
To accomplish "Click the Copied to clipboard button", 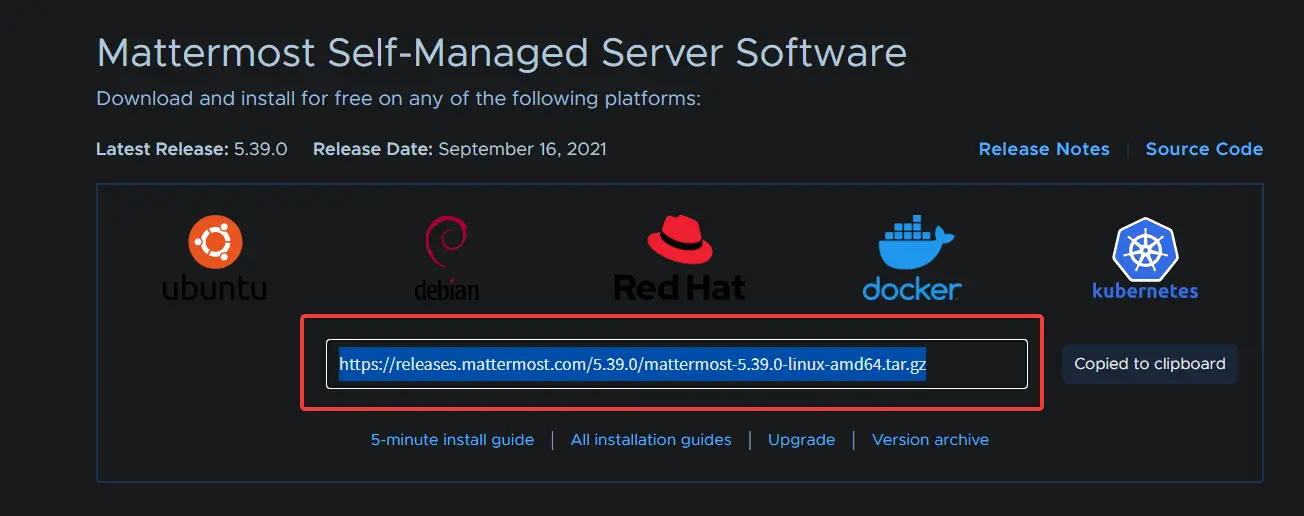I will 1150,364.
